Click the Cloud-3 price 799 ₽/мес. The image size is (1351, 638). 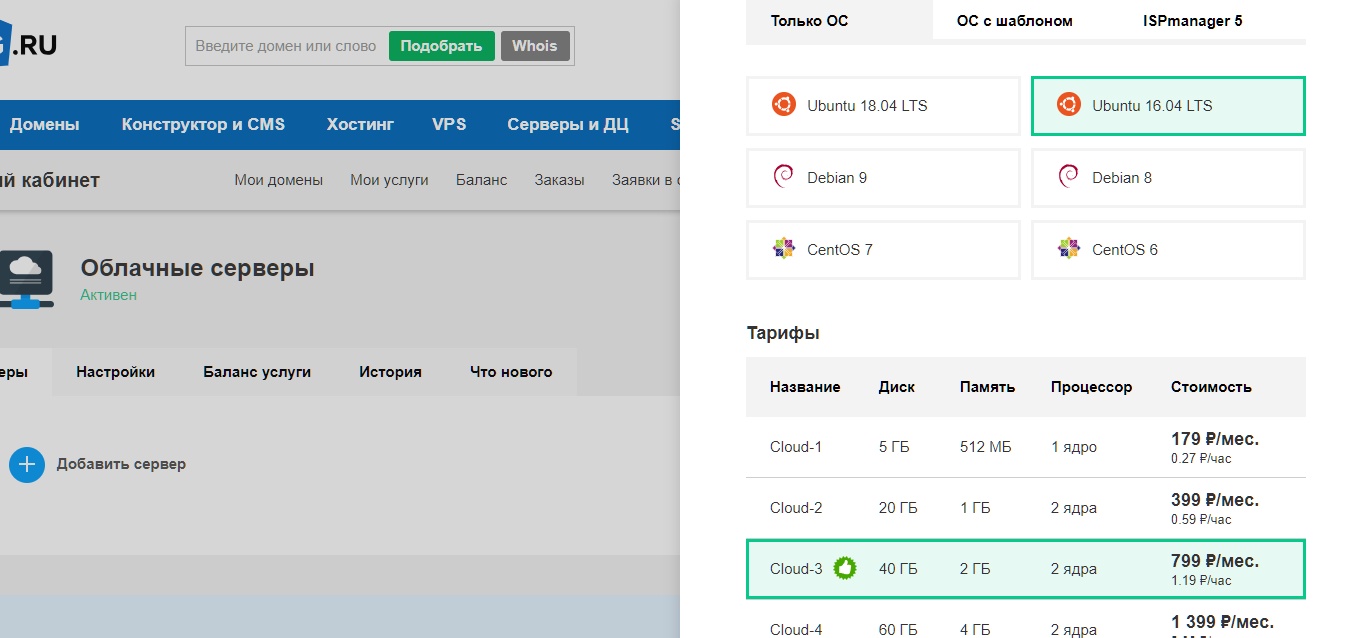pos(1215,561)
